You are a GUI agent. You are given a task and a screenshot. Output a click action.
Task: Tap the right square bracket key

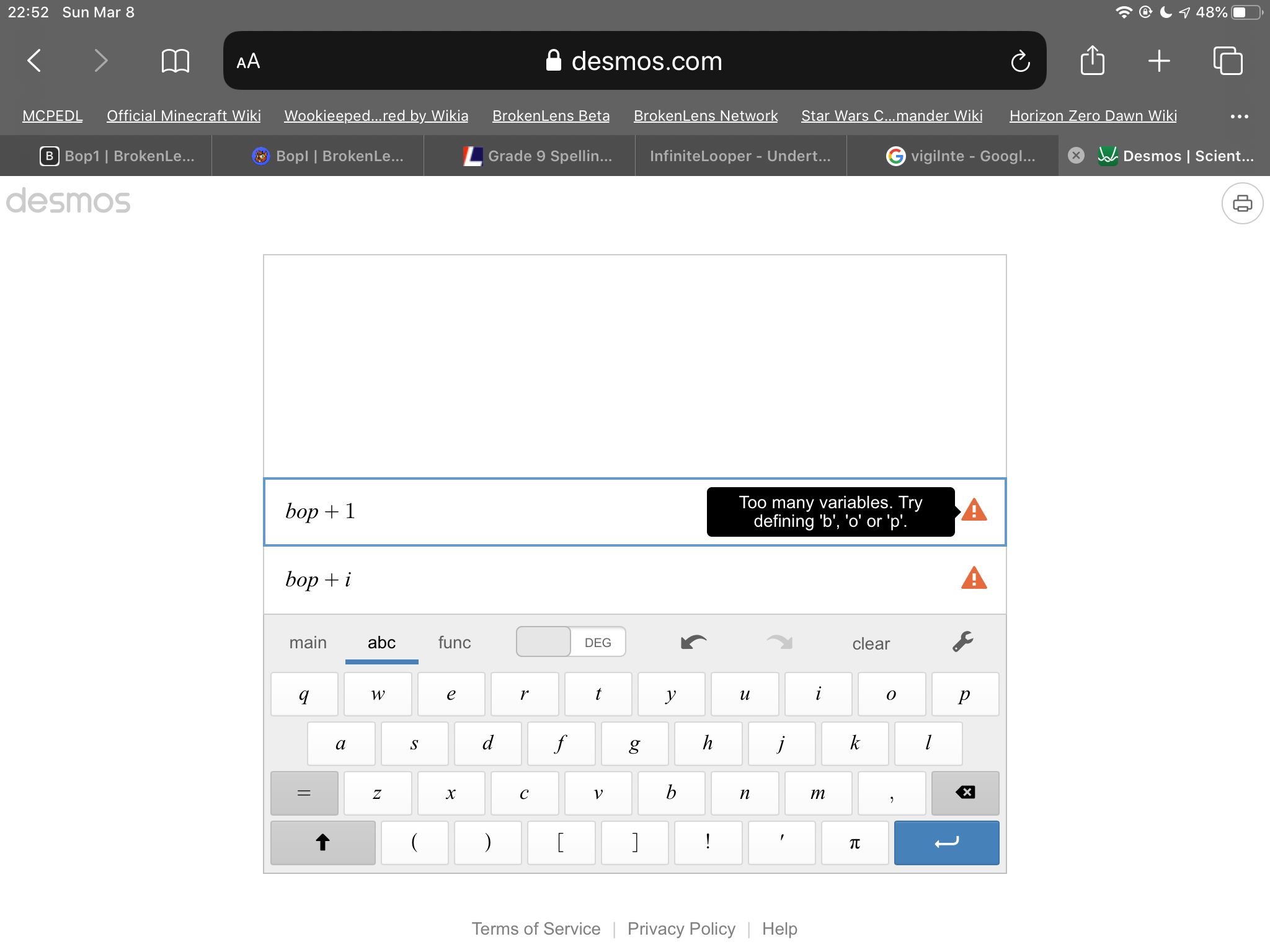[634, 842]
